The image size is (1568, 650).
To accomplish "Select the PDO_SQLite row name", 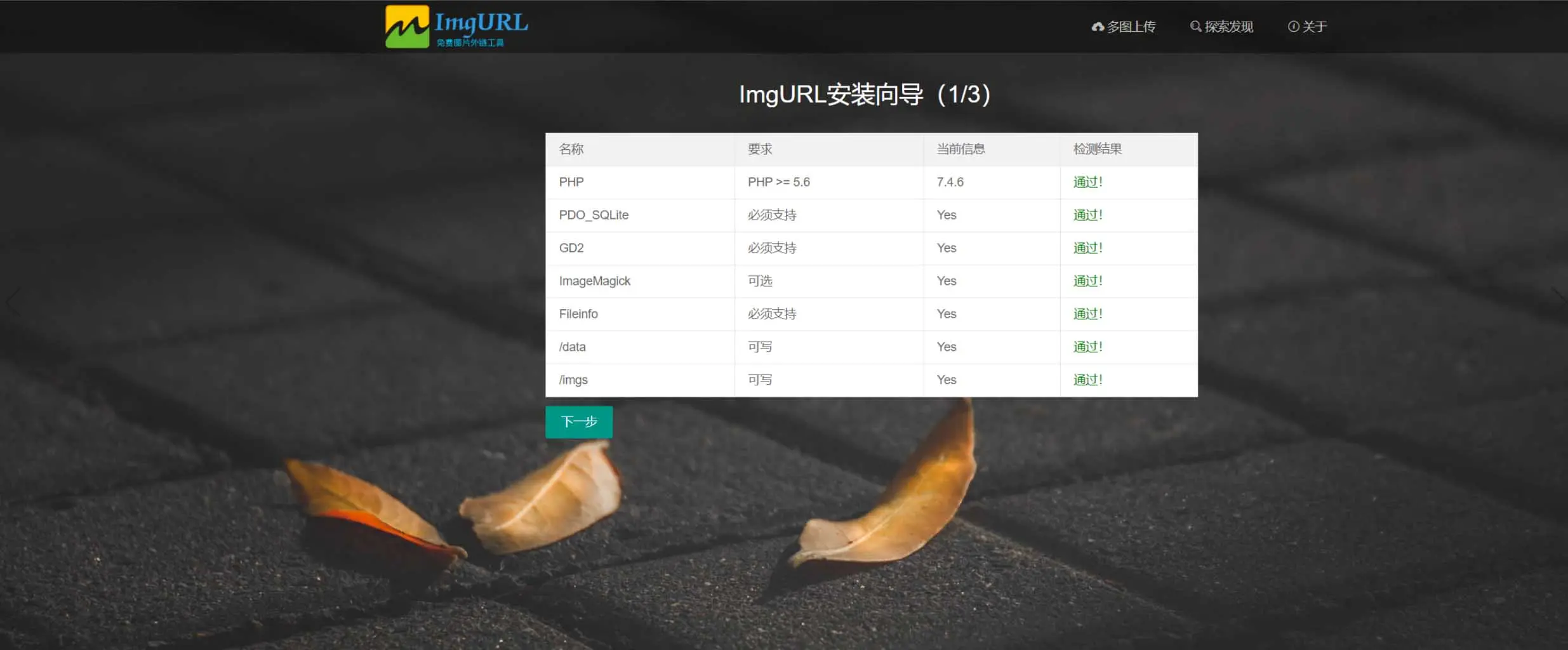I will pyautogui.click(x=594, y=215).
